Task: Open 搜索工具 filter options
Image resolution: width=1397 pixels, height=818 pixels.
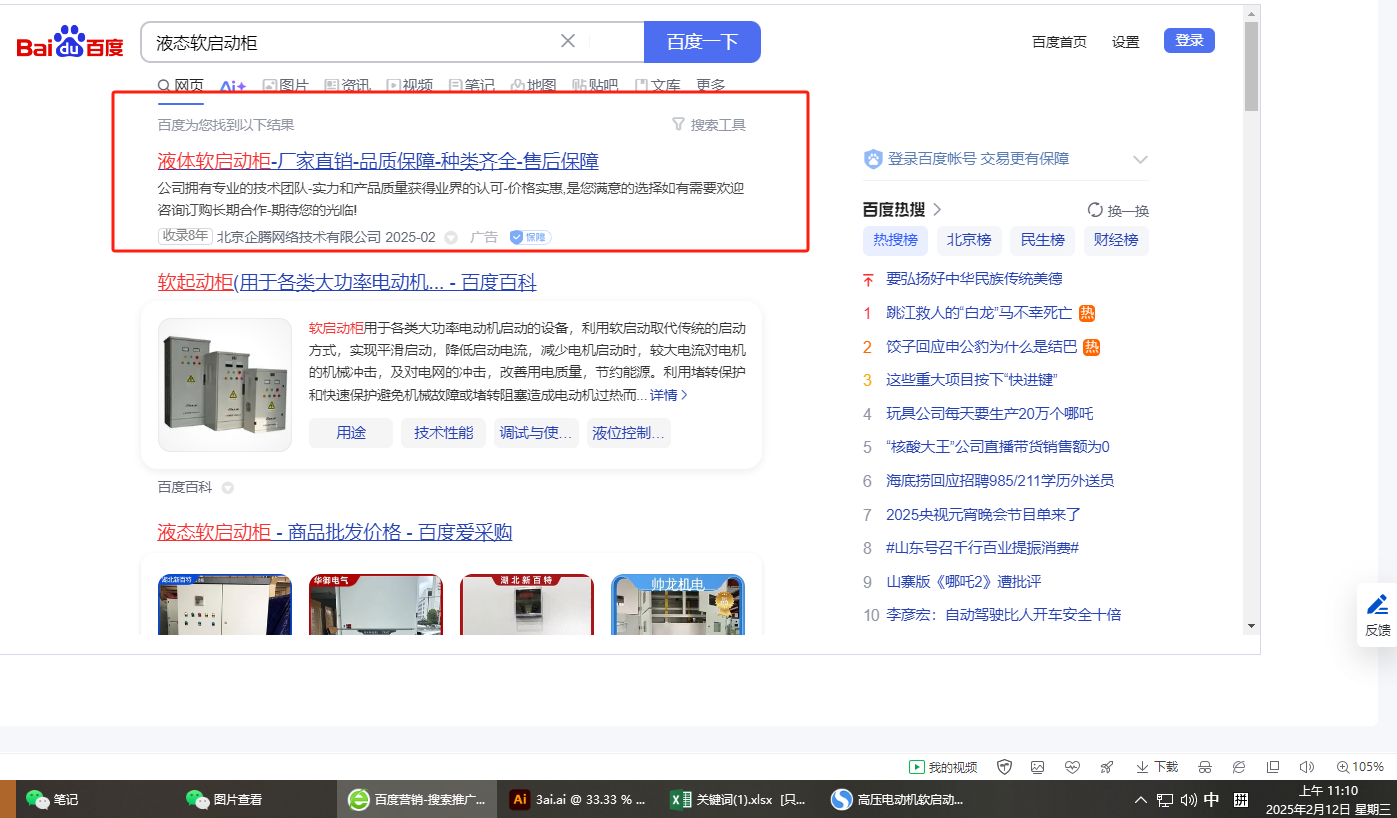Action: click(708, 125)
